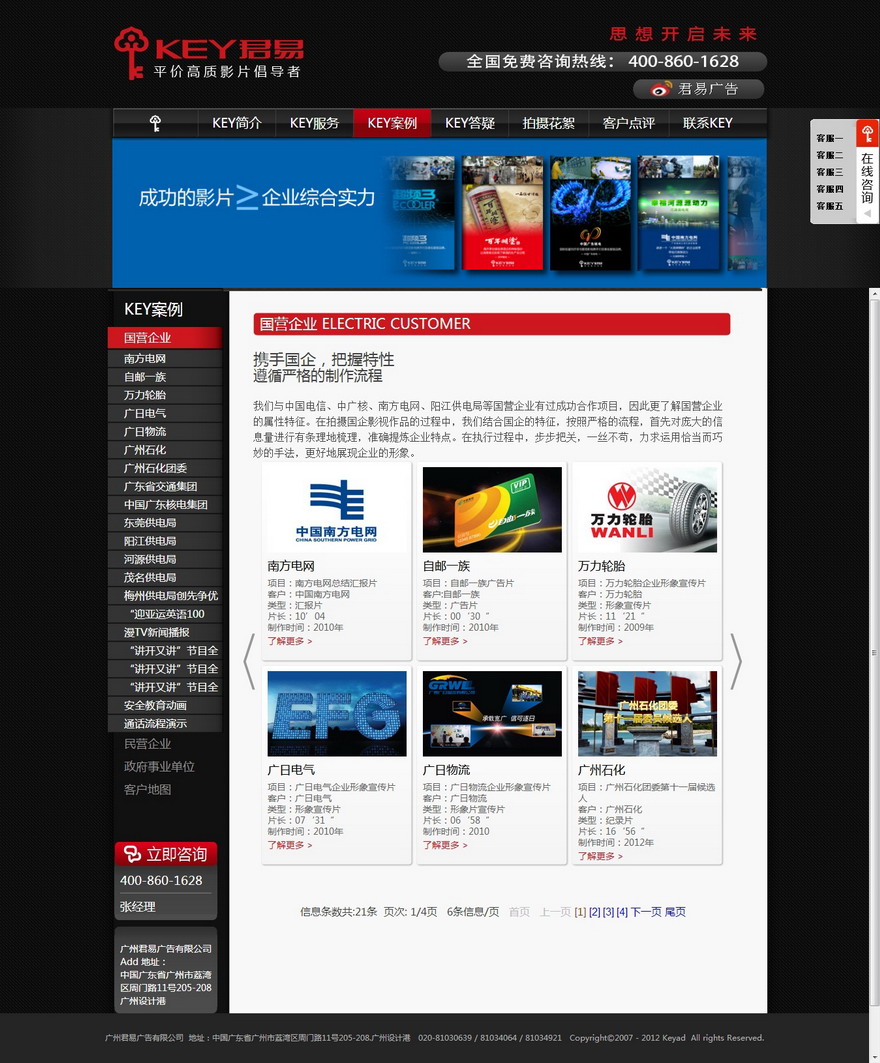Image resolution: width=880 pixels, height=1063 pixels.
Task: Open the 中国南方电网 thumbnail
Action: point(337,510)
